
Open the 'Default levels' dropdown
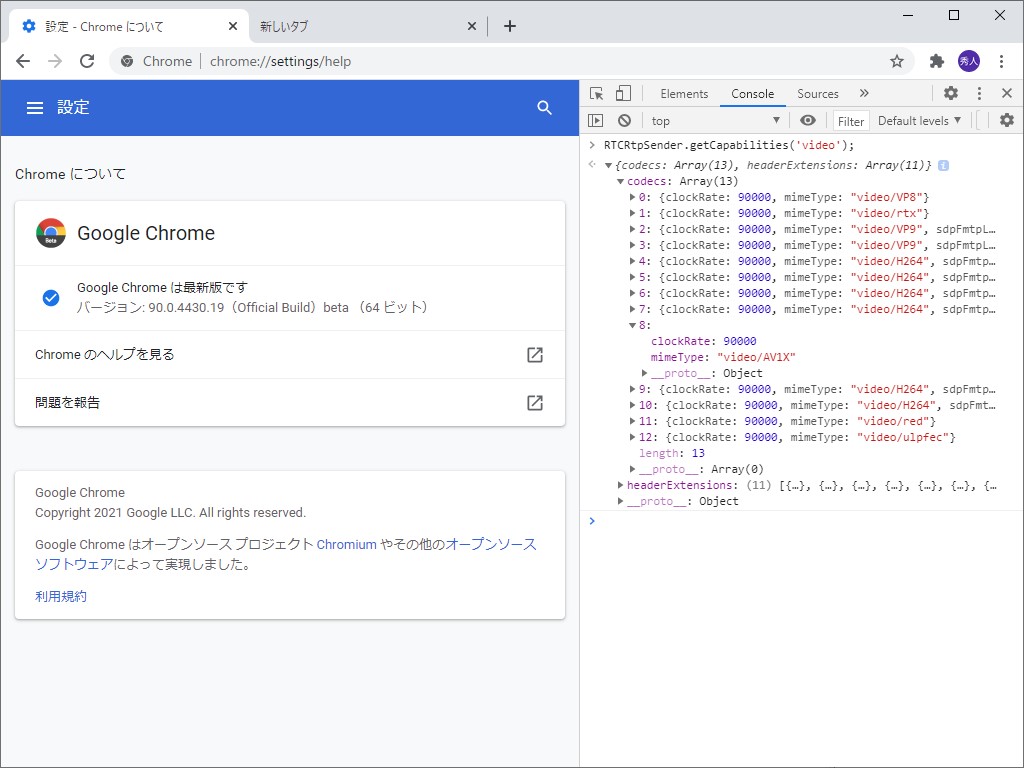(x=918, y=120)
